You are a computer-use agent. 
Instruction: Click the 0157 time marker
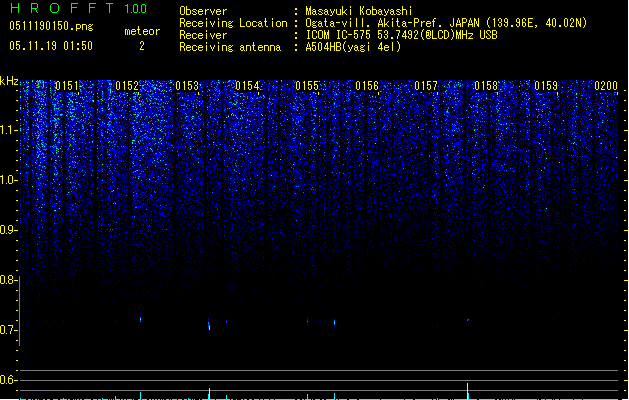[426, 86]
